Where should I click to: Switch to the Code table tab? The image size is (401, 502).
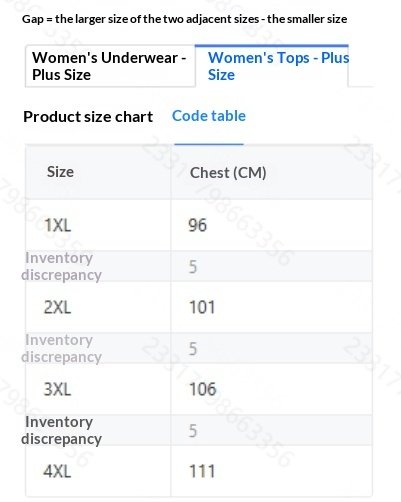[209, 116]
